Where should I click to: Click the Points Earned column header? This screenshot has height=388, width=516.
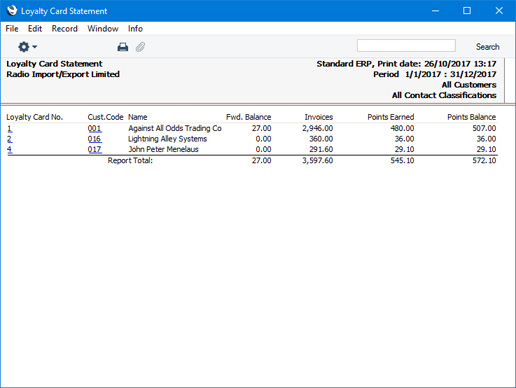point(391,117)
